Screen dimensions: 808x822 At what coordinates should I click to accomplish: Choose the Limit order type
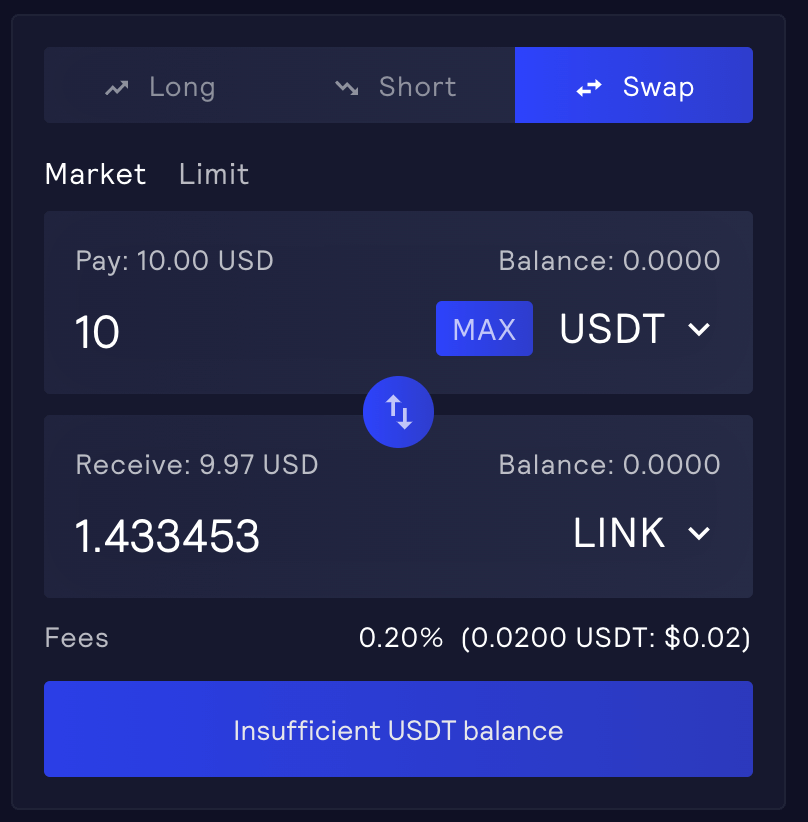[x=214, y=174]
